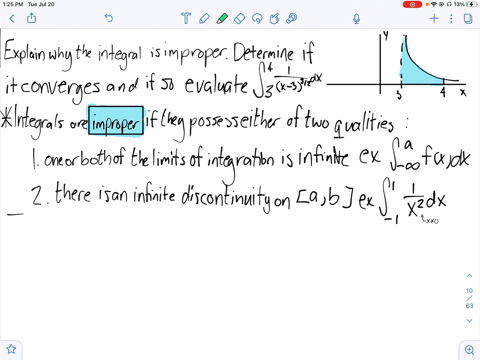Tap the 1:25 PM clock text

[x=13, y=4]
